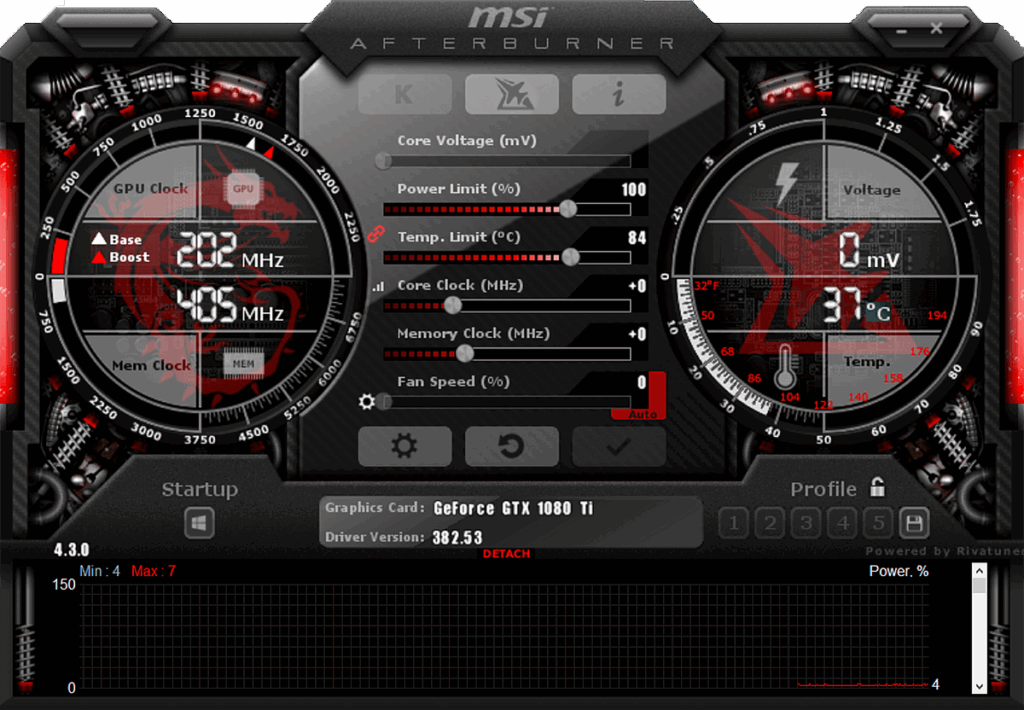This screenshot has height=710, width=1024.
Task: Open the information i button
Action: [618, 95]
